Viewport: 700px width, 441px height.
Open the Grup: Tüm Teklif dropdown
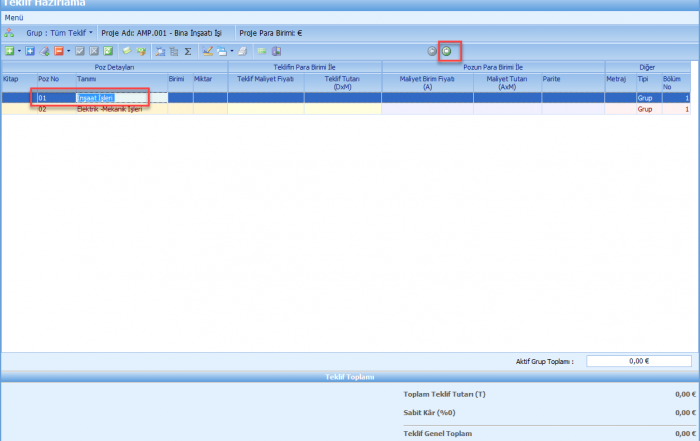(x=60, y=33)
